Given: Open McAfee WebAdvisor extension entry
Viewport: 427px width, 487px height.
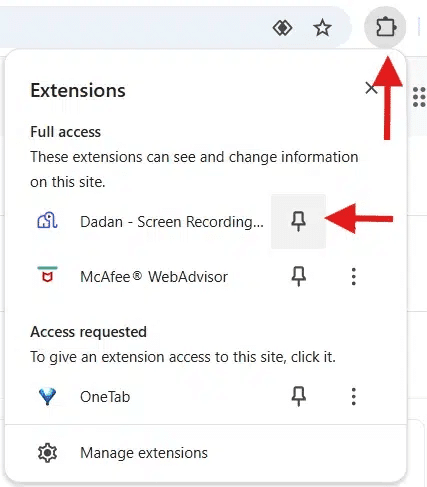Looking at the screenshot, I should [154, 277].
